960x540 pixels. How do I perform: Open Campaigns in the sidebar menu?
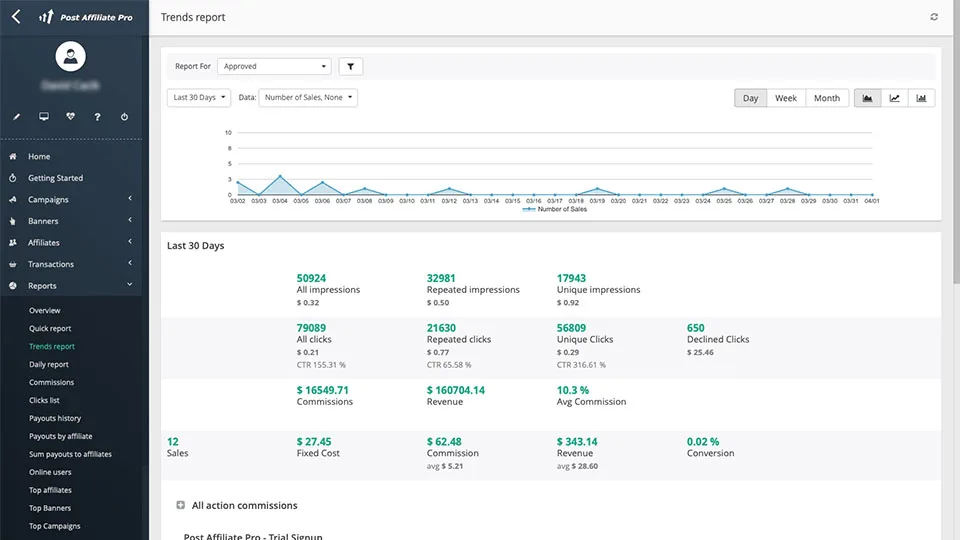(48, 200)
